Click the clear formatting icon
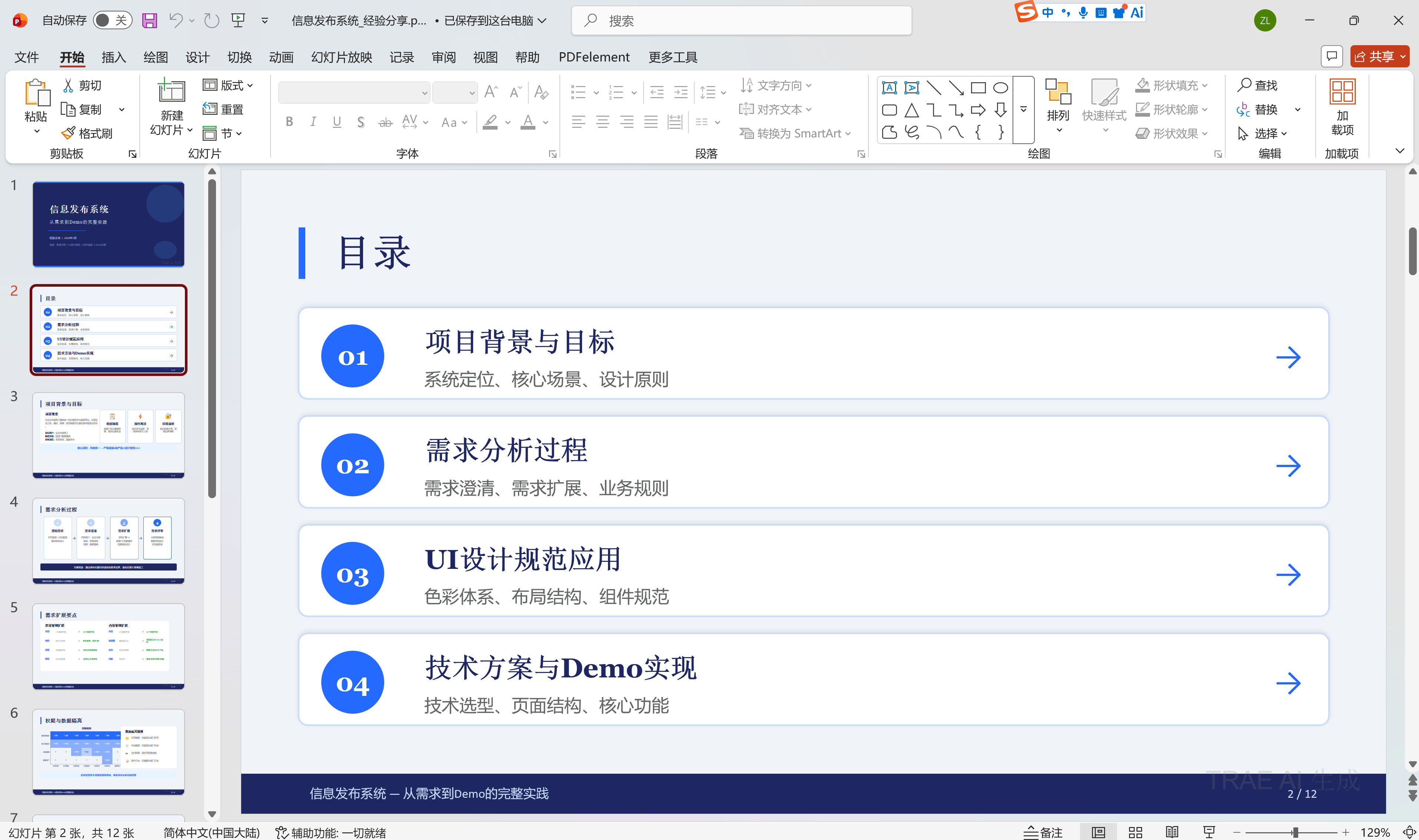Viewport: 1419px width, 840px height. 541,92
